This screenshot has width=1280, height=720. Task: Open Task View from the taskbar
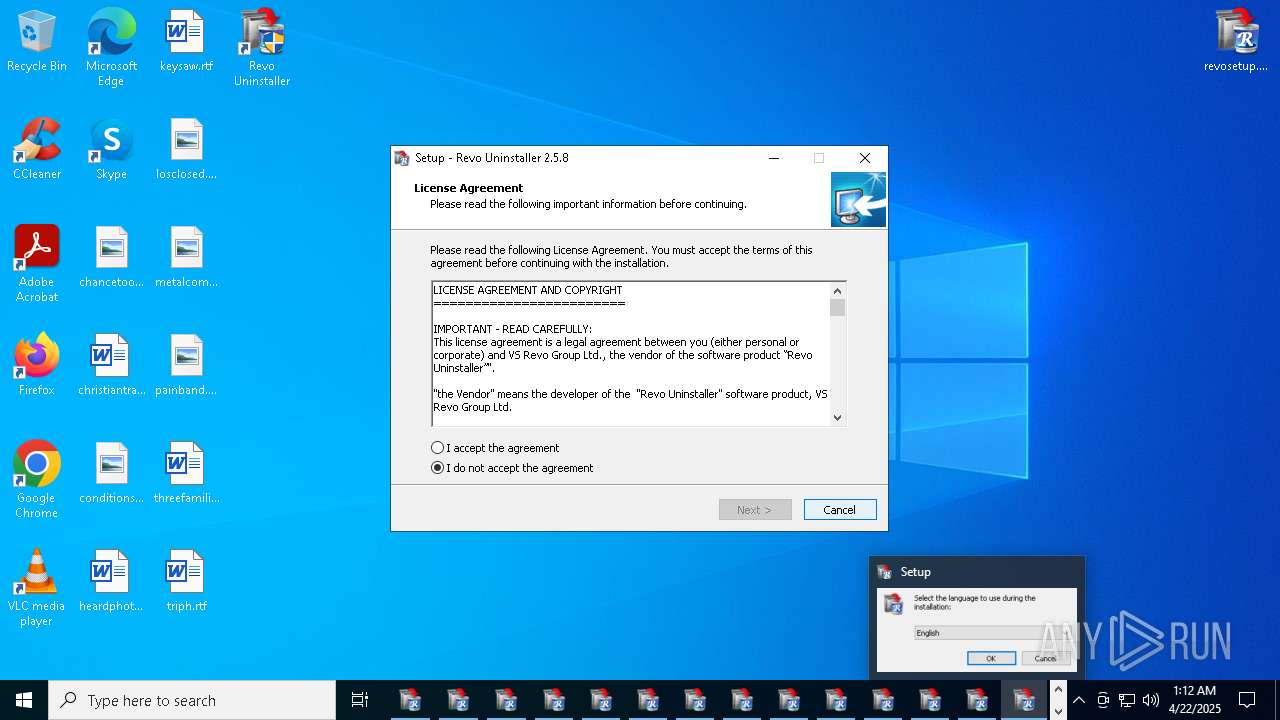360,700
